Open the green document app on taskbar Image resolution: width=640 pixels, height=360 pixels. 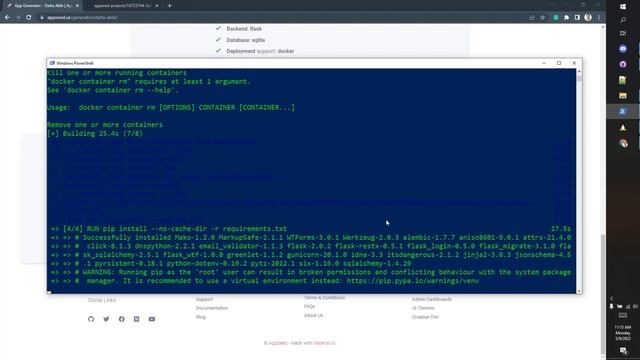pos(623,80)
